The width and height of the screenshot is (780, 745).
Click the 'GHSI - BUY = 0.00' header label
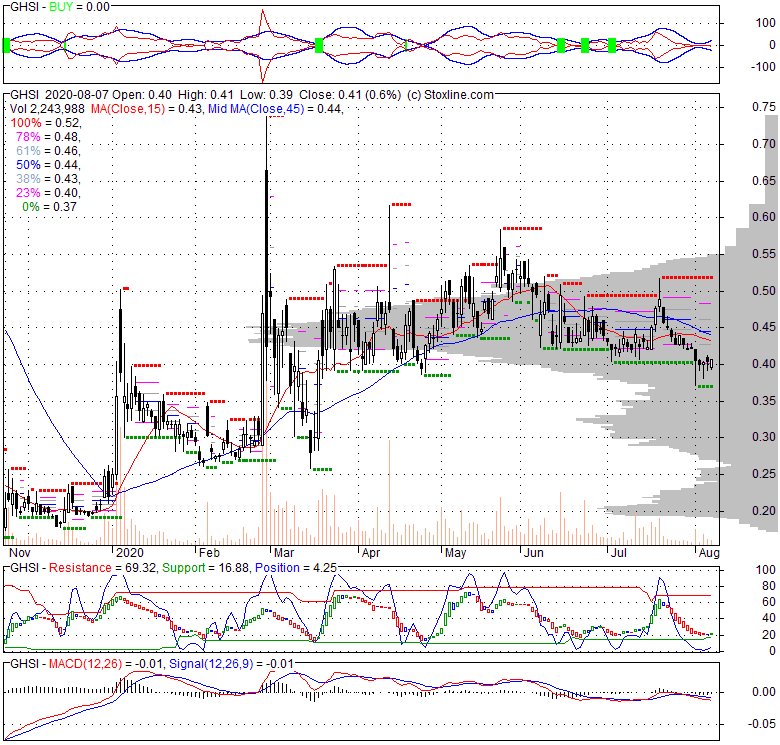60,6
